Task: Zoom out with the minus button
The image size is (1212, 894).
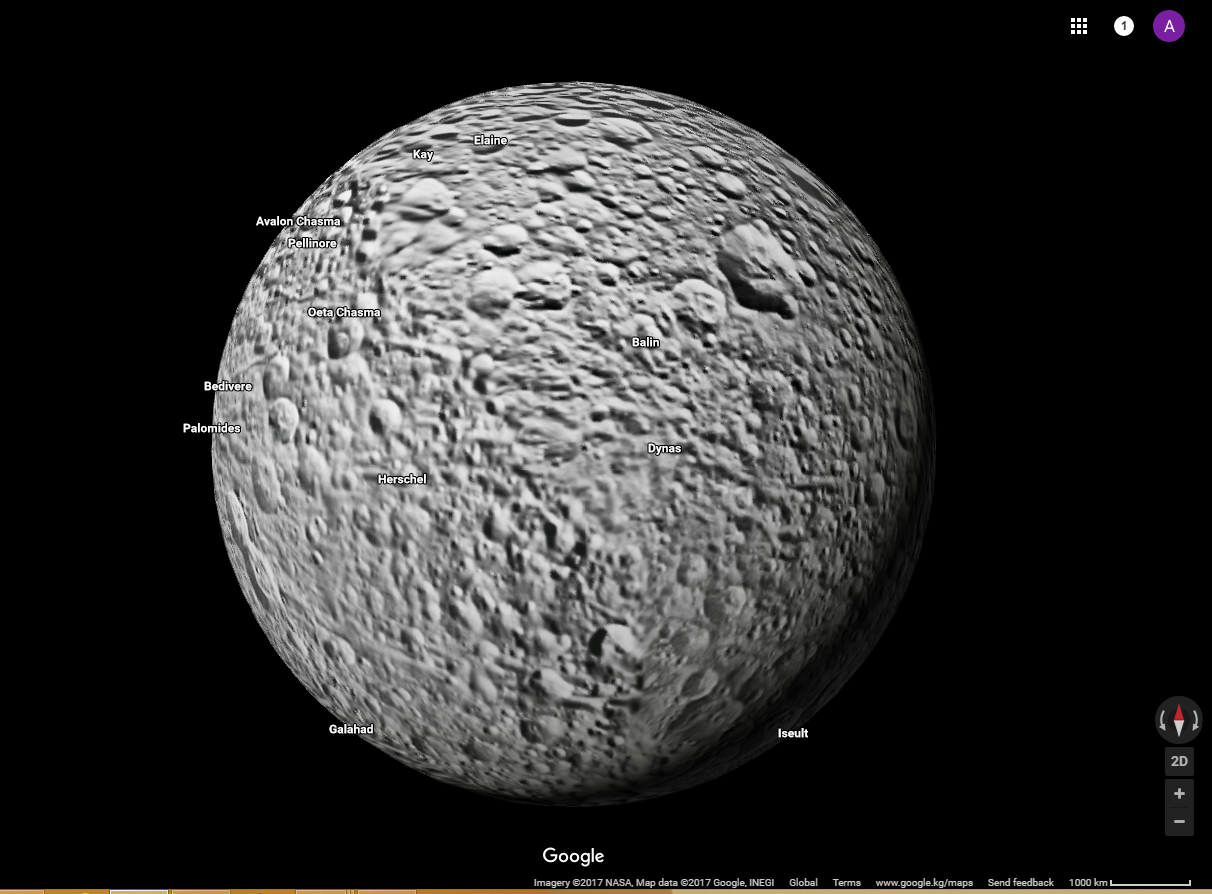Action: (x=1179, y=822)
